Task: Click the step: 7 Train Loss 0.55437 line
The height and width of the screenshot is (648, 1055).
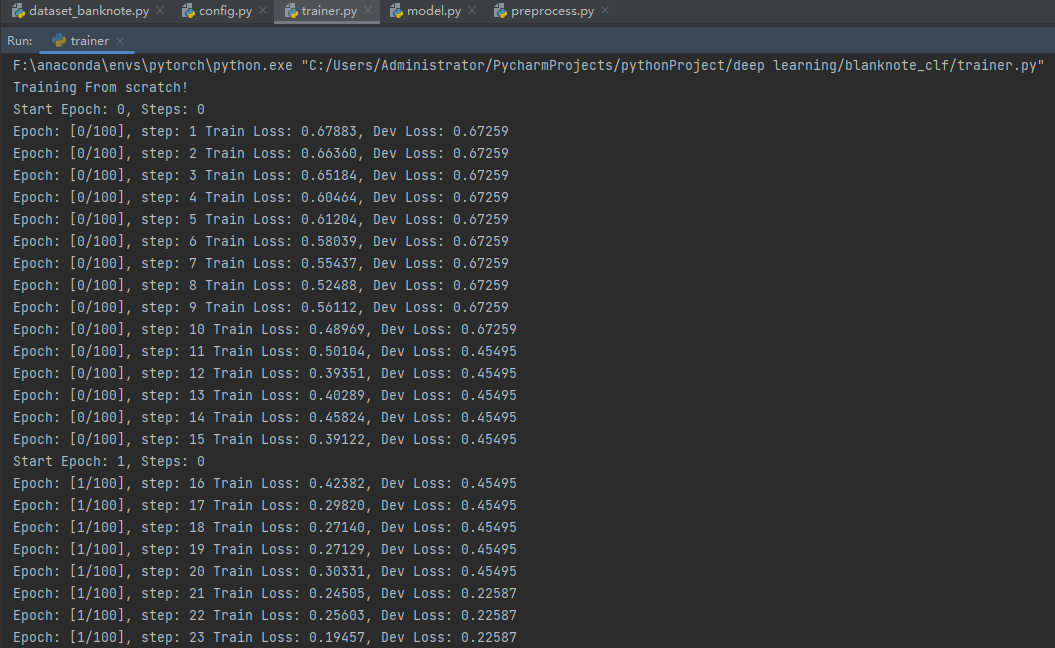Action: pos(261,264)
